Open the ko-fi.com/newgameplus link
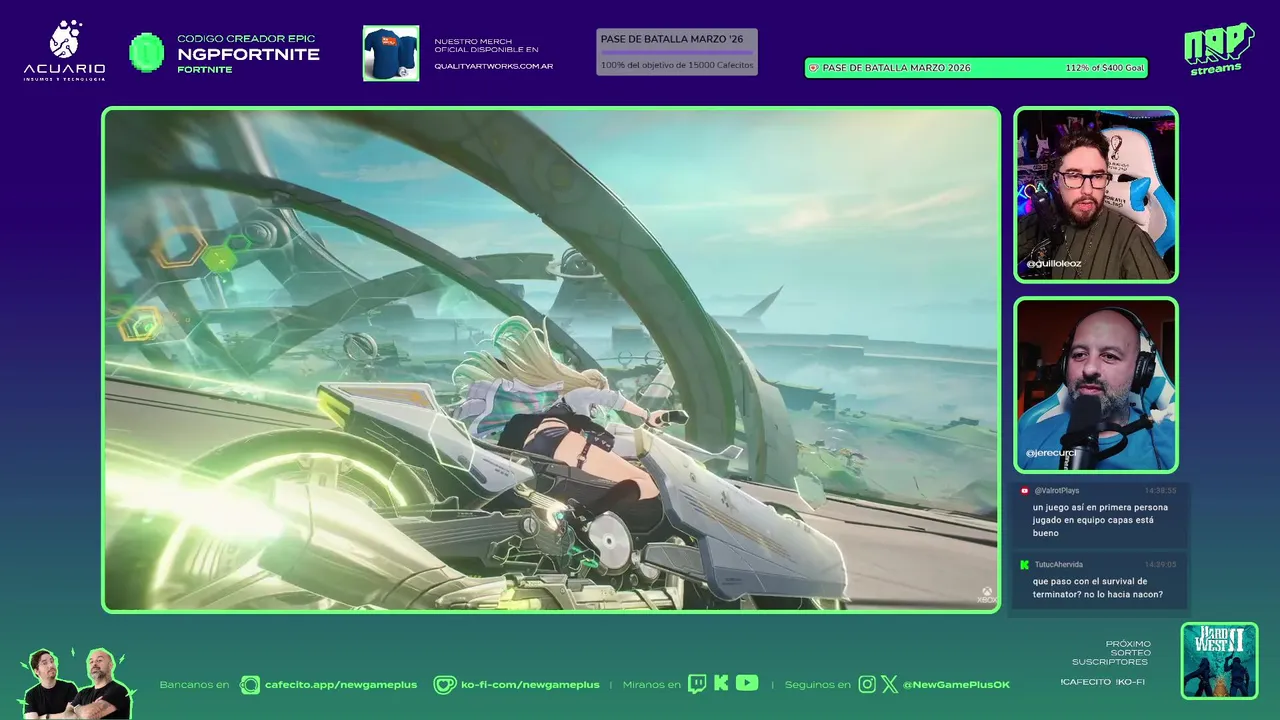This screenshot has width=1280, height=720. click(x=530, y=685)
